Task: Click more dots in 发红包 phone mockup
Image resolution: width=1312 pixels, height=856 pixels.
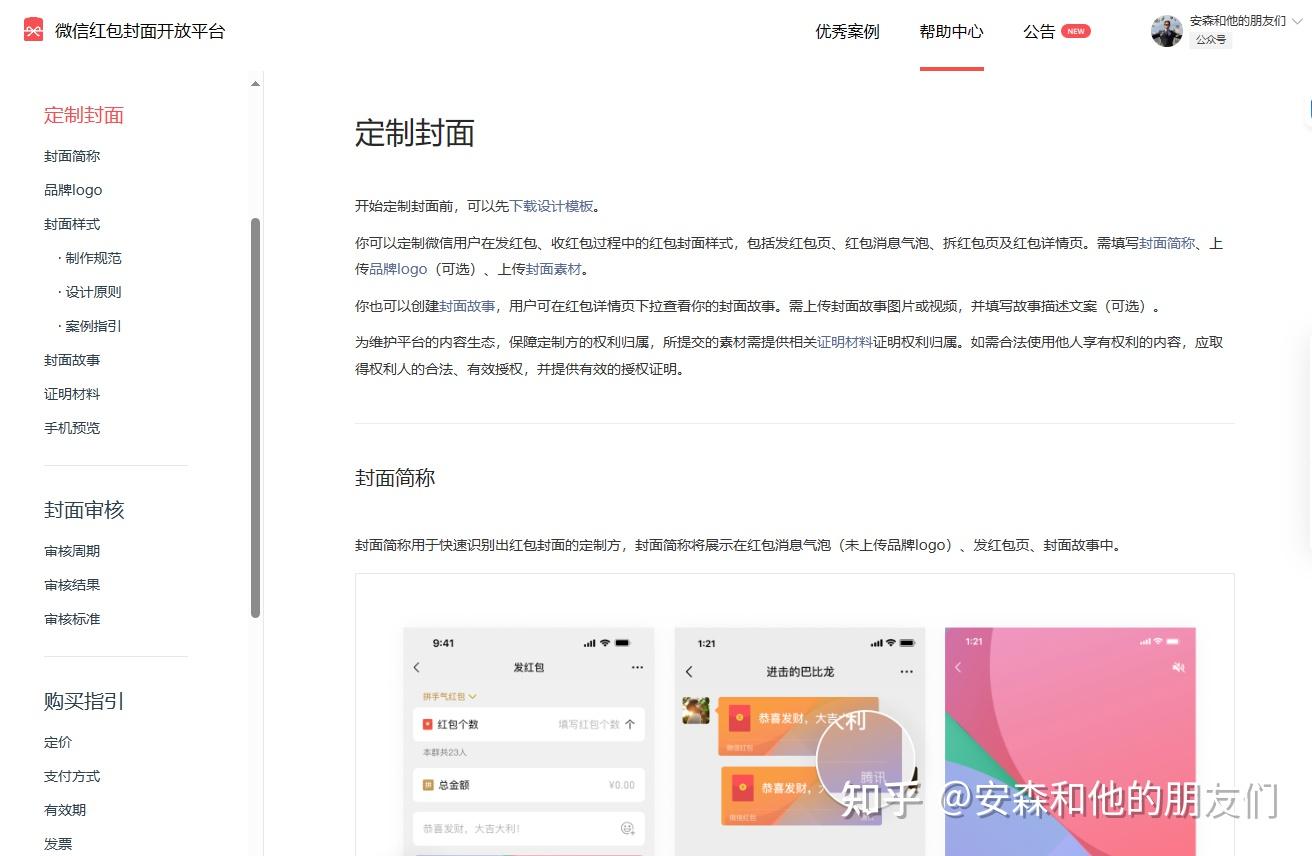Action: (x=637, y=667)
